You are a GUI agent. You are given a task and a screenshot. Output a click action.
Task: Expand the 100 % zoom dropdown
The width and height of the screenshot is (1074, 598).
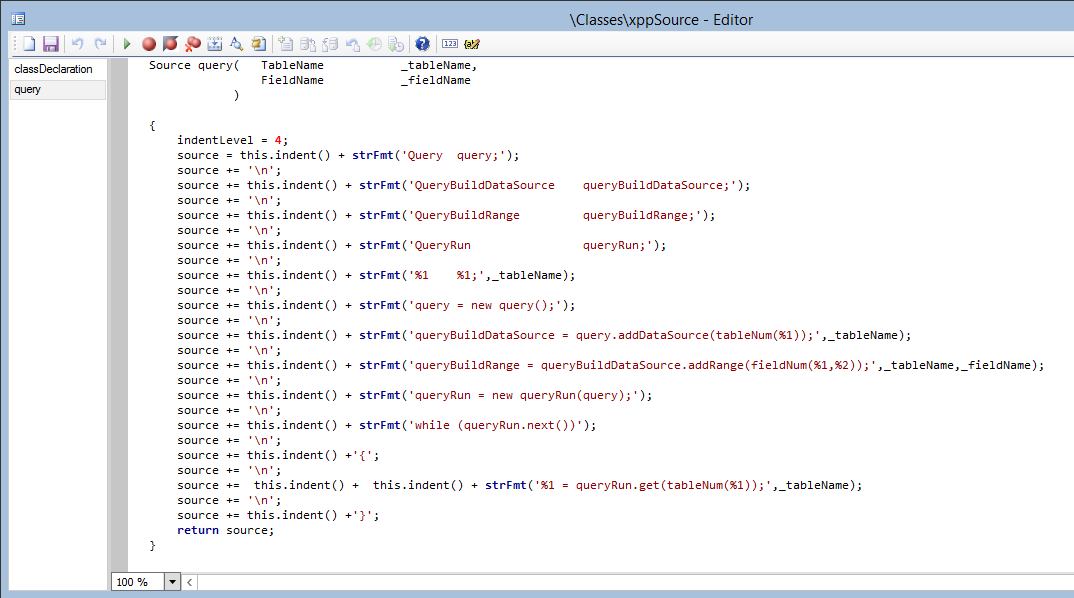[x=171, y=582]
